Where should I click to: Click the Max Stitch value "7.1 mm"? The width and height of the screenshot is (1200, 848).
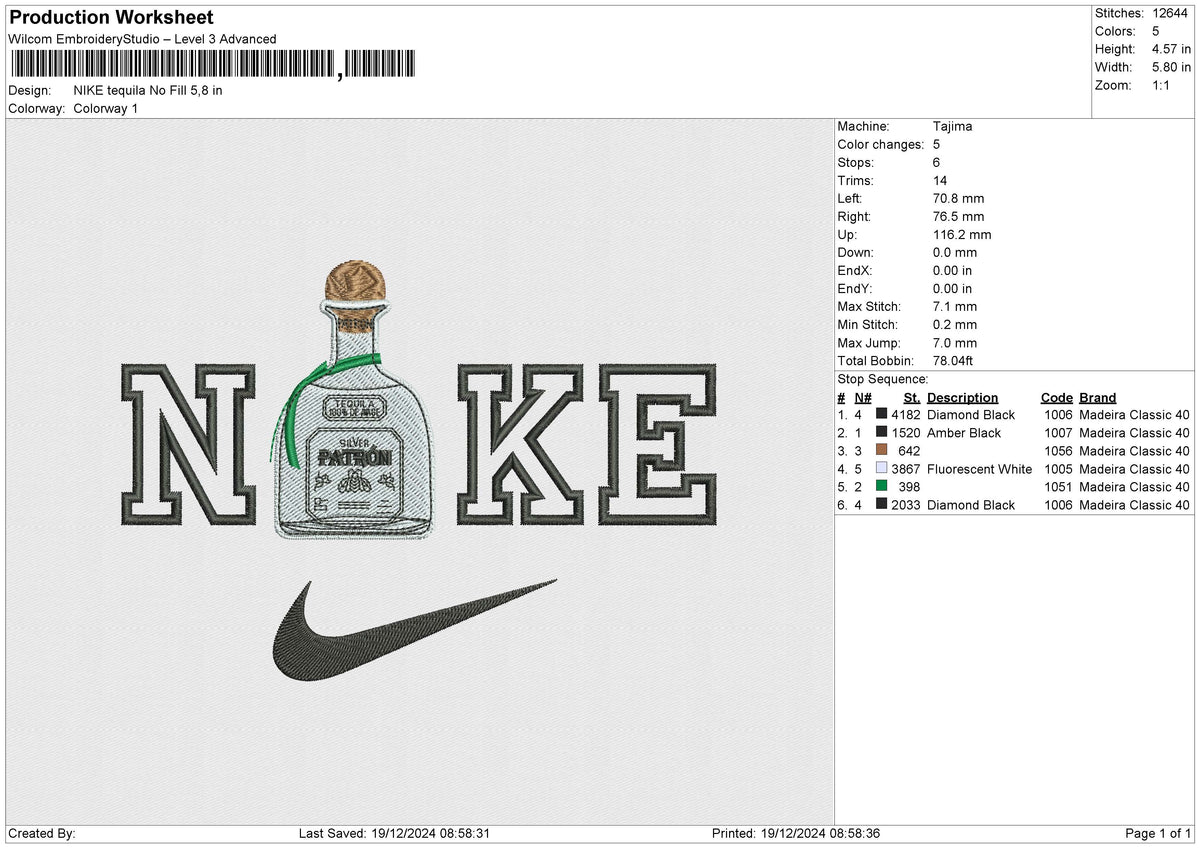pos(954,306)
